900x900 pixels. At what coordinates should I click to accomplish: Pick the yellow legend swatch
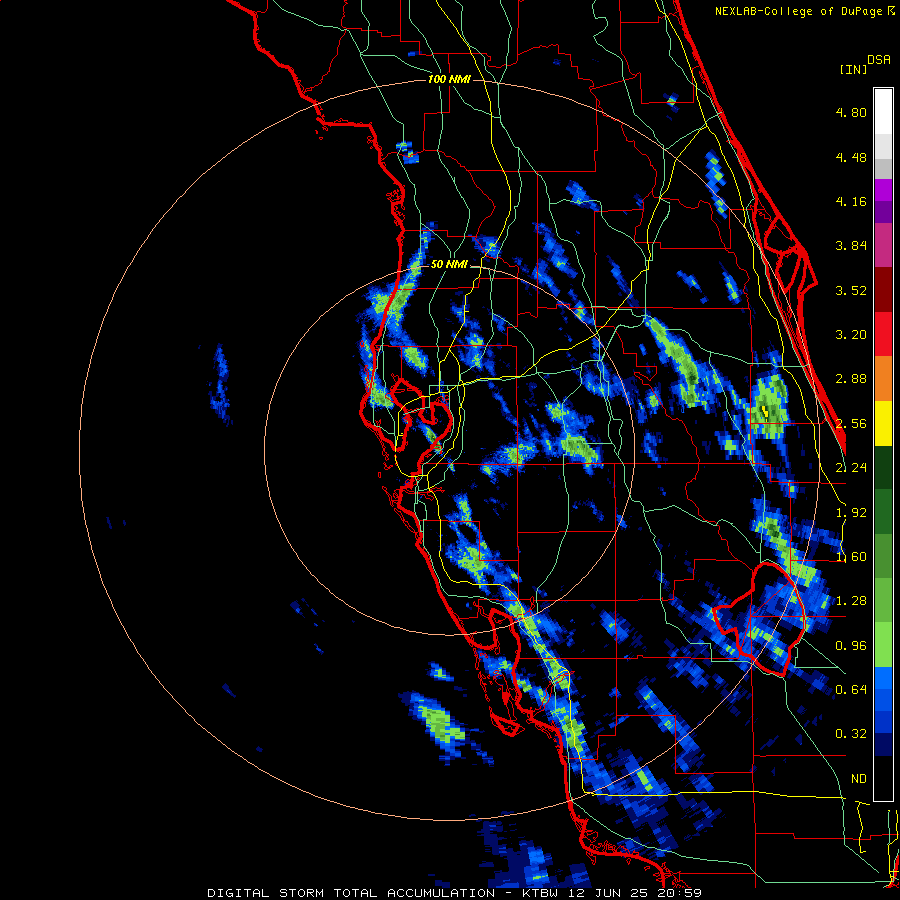[883, 423]
